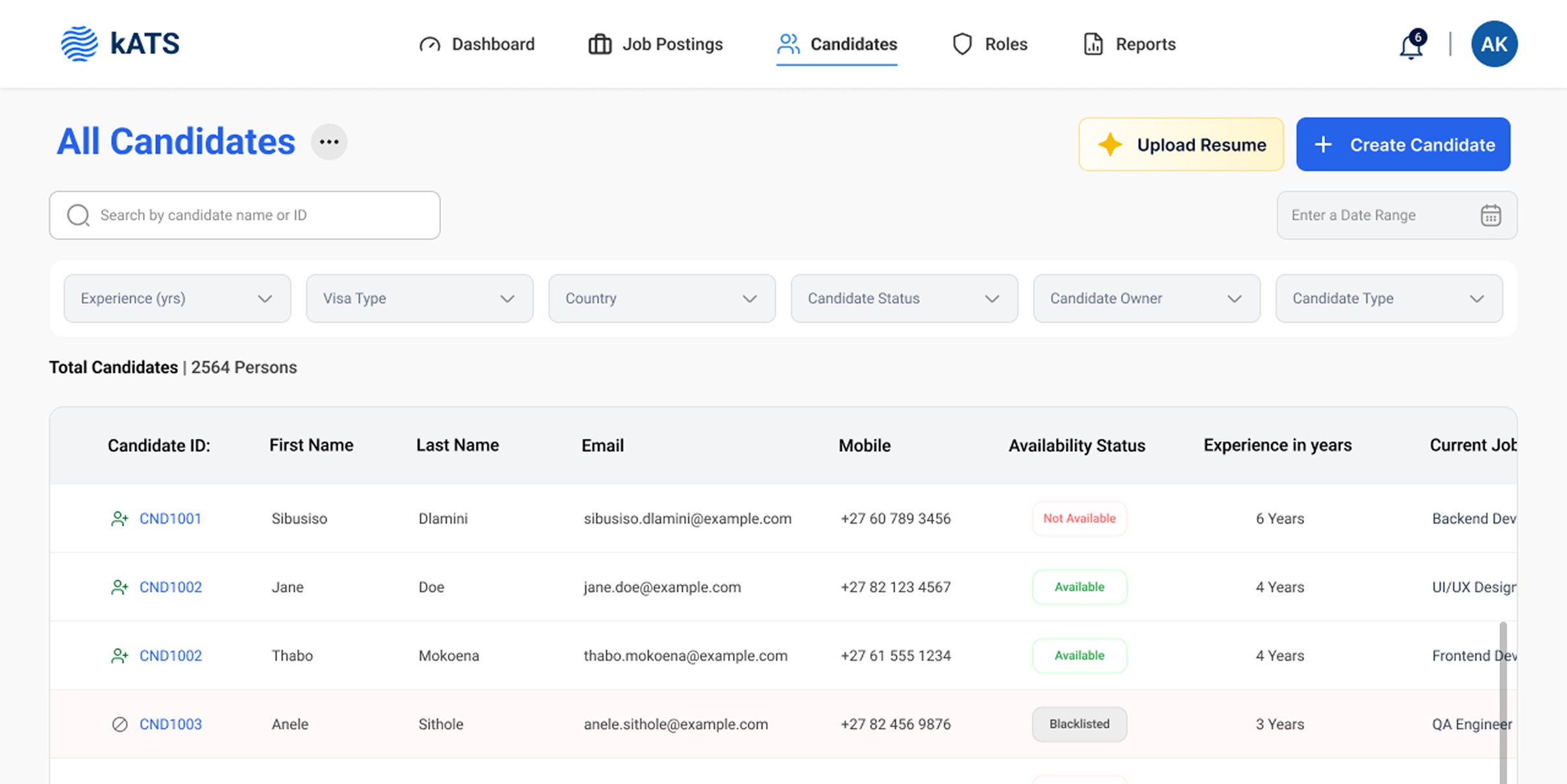Click the kATS wave logo
This screenshot has height=784, width=1567.
tap(79, 44)
